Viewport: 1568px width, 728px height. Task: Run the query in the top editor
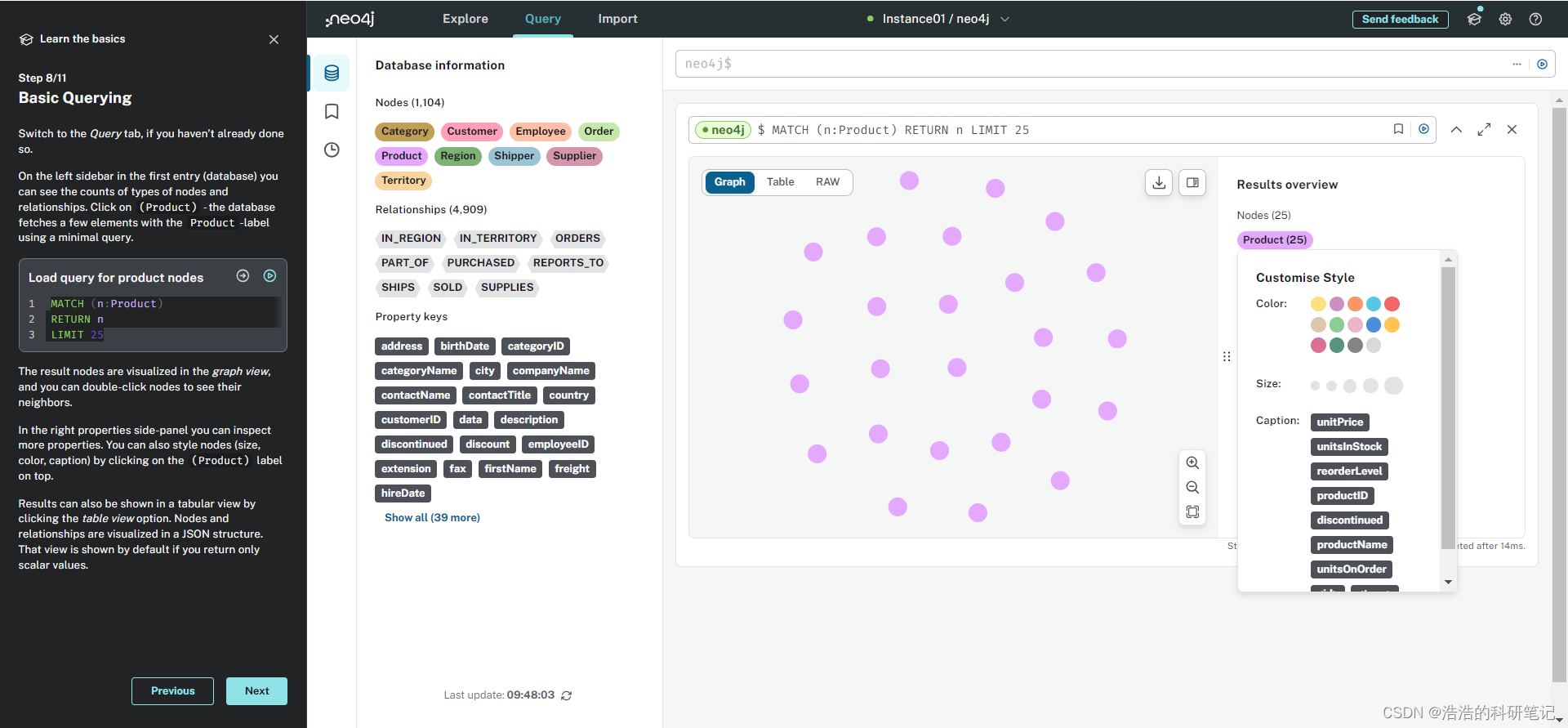point(1542,64)
